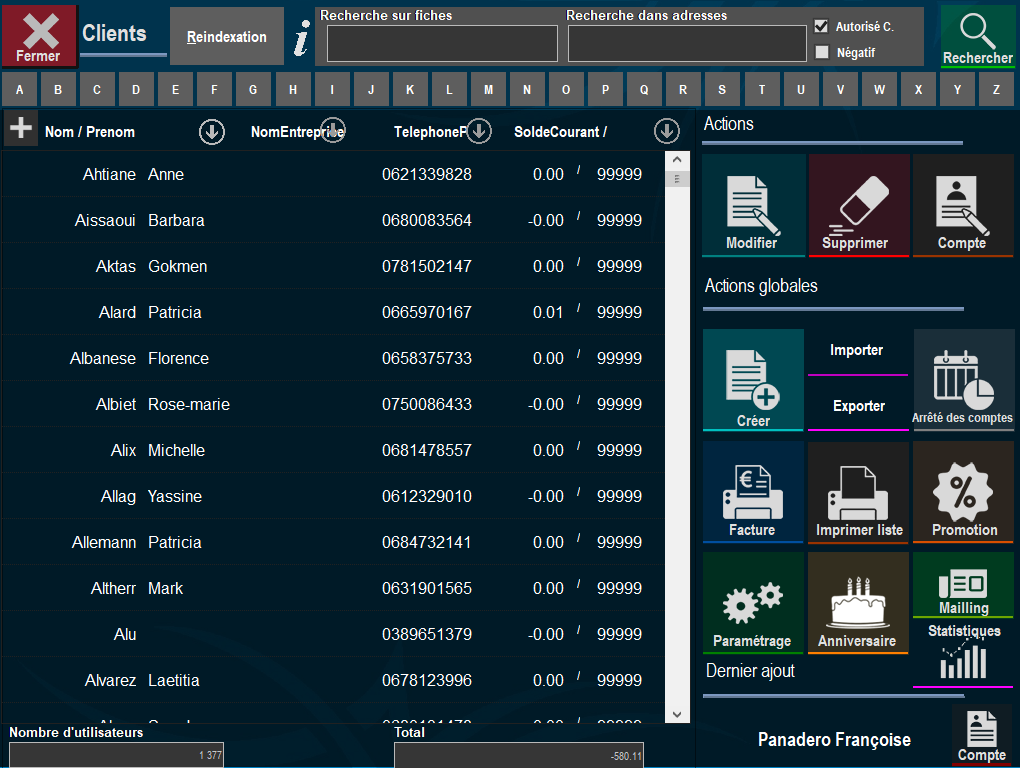Screen dimensions: 1020x768
Task: Filter clients by letter M
Action: pyautogui.click(x=488, y=89)
